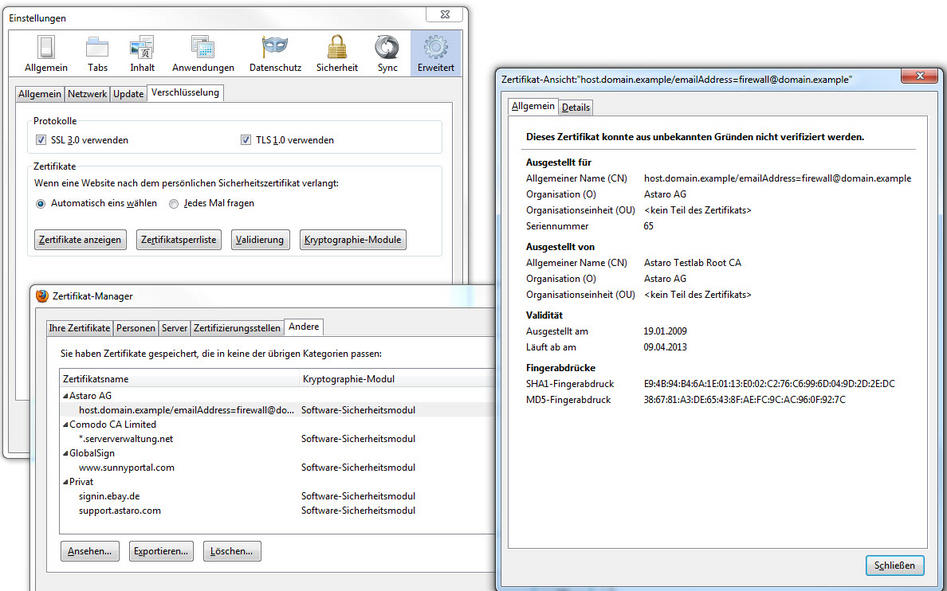Image resolution: width=947 pixels, height=591 pixels.
Task: Close the Einstellungen window
Action: pos(446,14)
